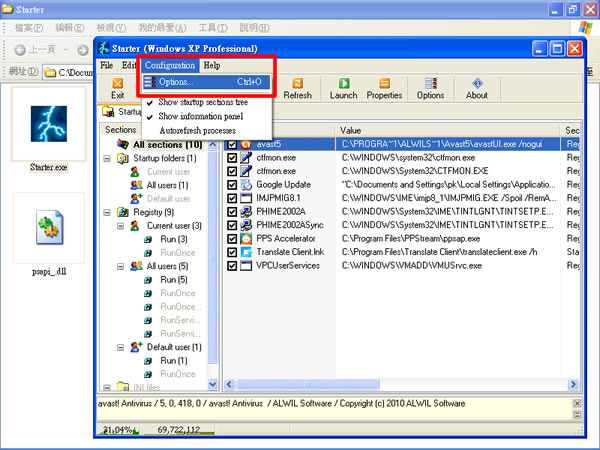Click the horizontal scroll right arrow

pos(573,384)
